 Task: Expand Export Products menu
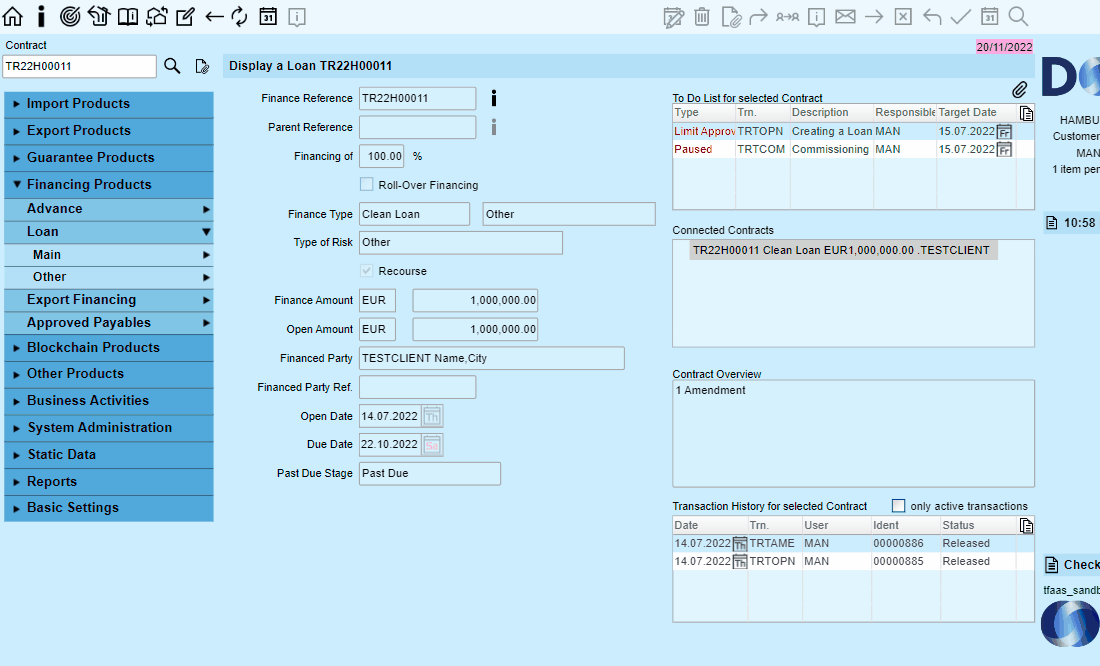109,131
